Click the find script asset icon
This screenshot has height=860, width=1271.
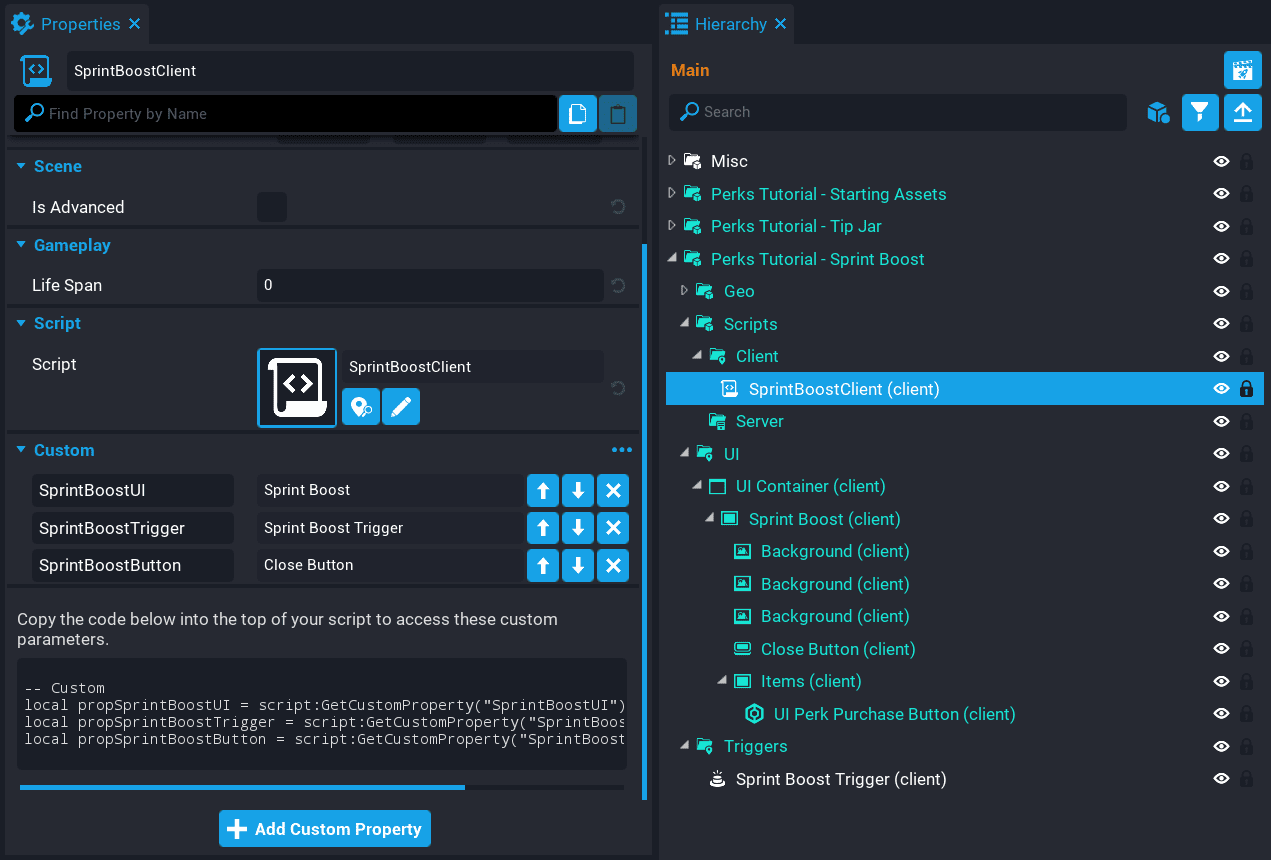[x=361, y=408]
